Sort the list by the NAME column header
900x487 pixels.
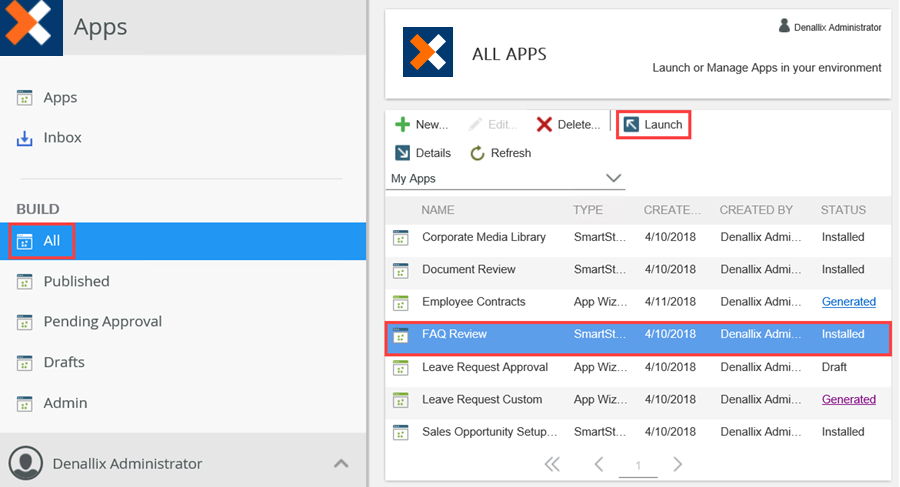coord(438,210)
